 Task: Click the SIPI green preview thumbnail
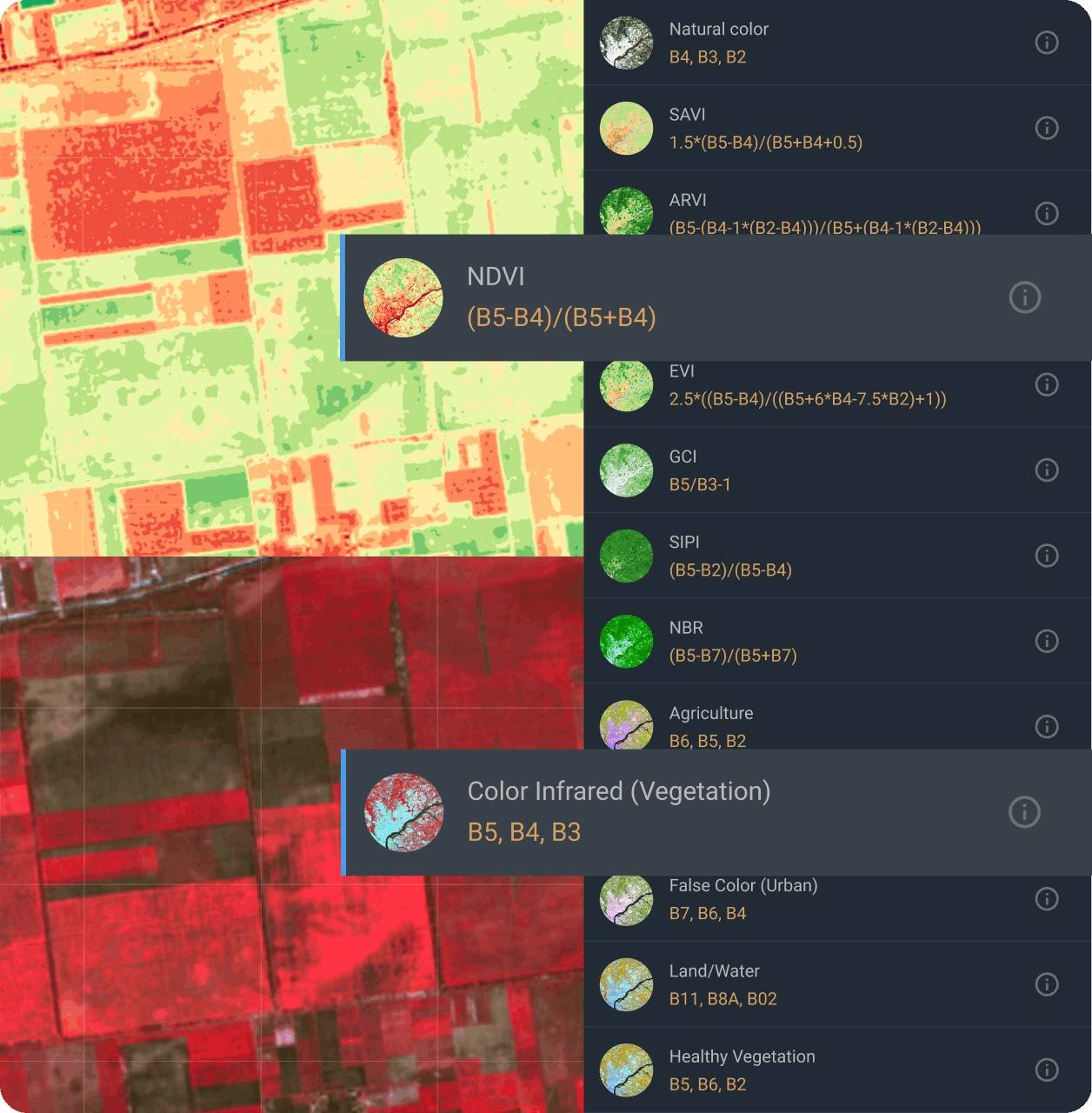626,556
